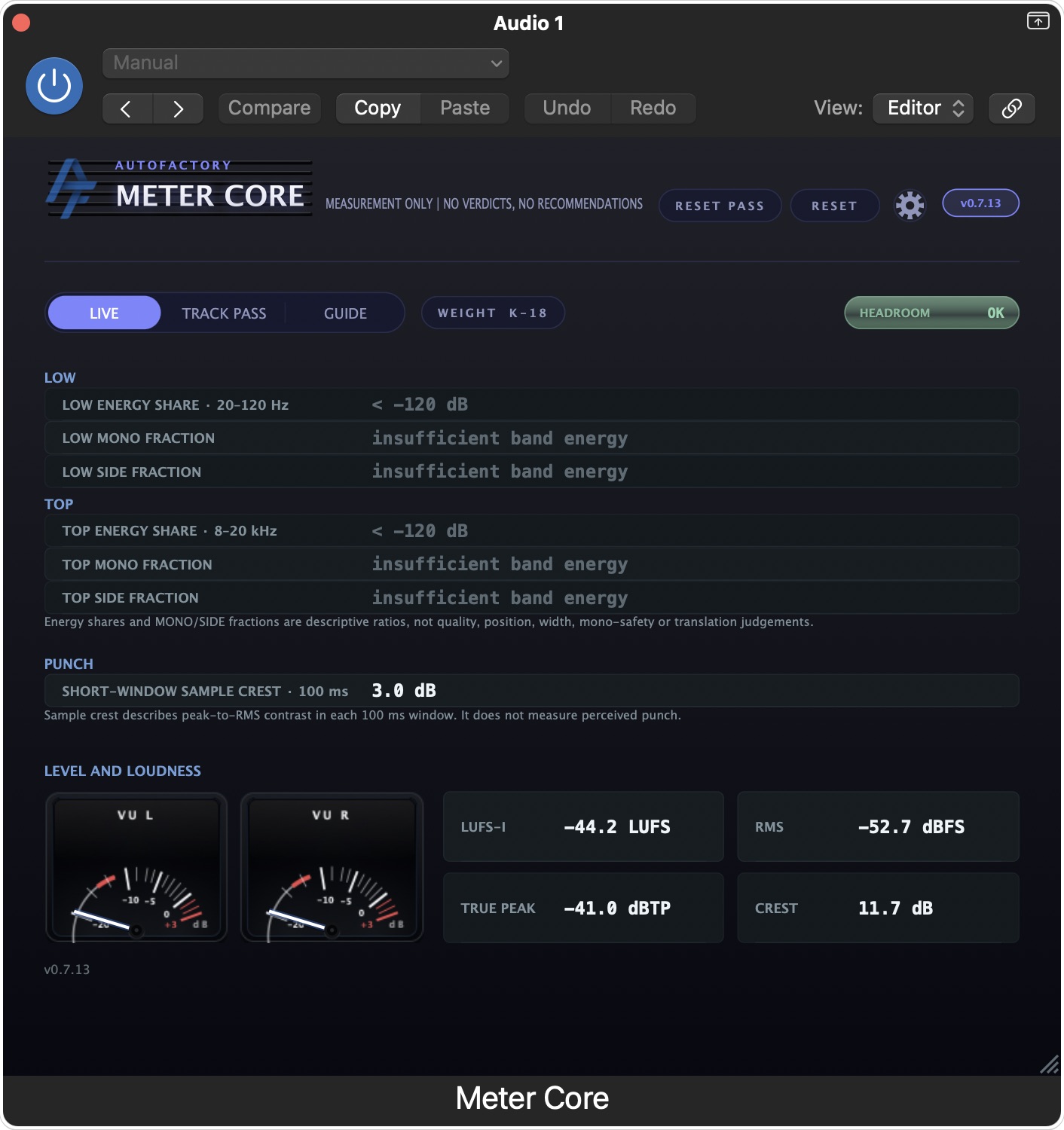Click the window resize grip icon
1064x1130 pixels.
pyautogui.click(x=1049, y=1064)
